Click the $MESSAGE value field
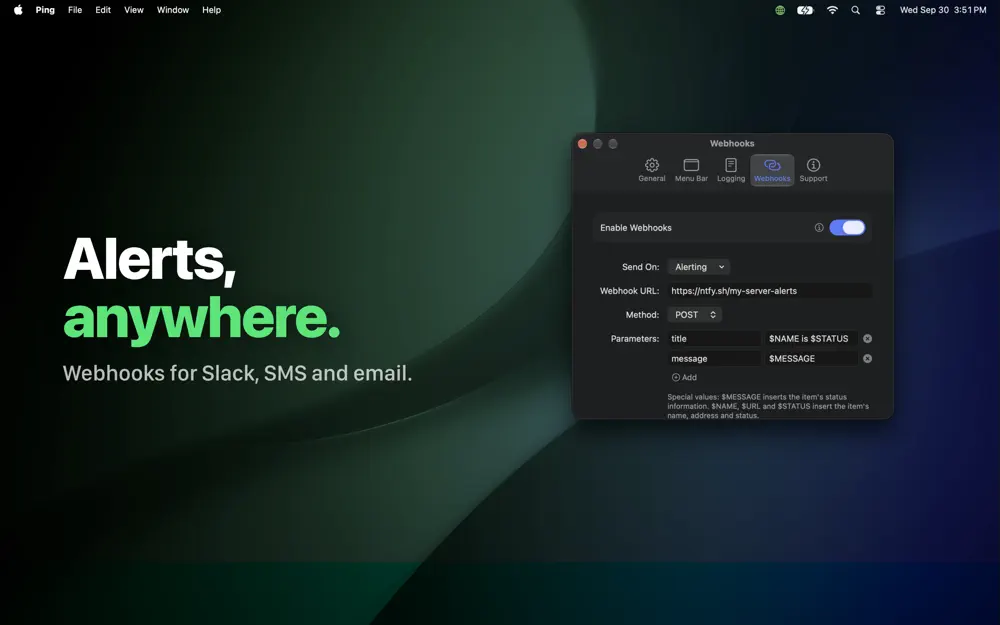Image resolution: width=1000 pixels, height=625 pixels. click(811, 358)
